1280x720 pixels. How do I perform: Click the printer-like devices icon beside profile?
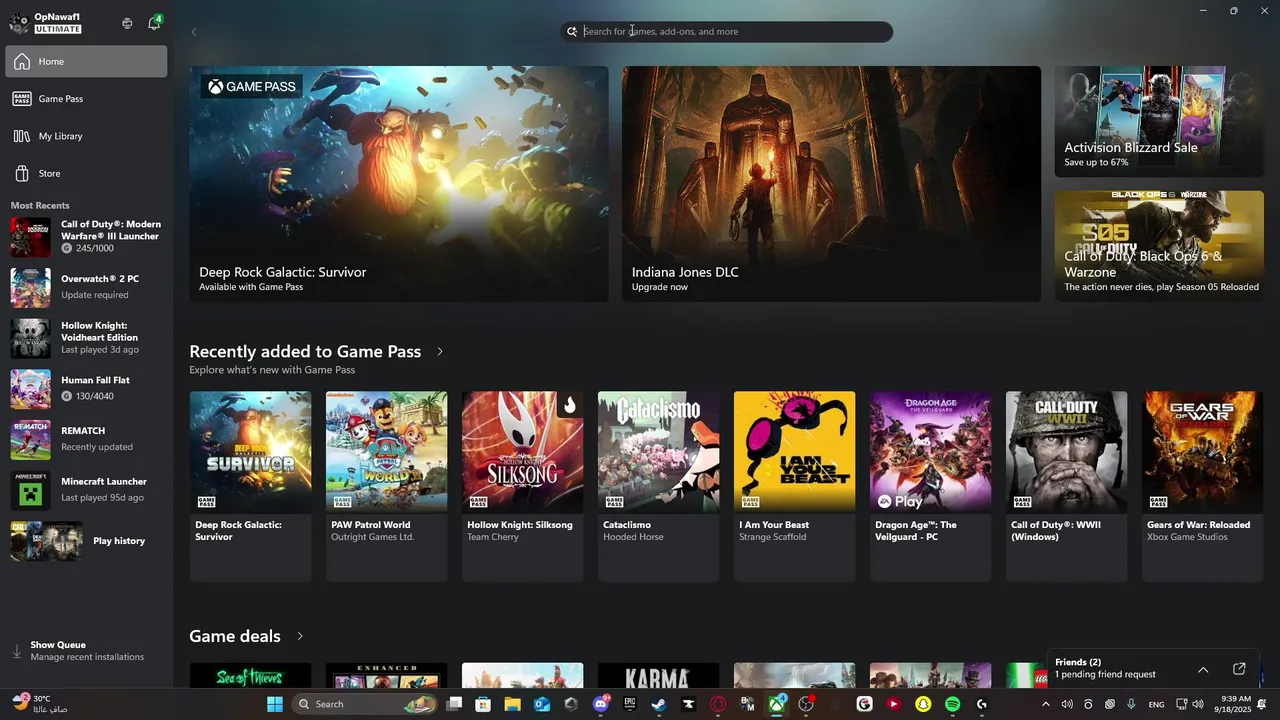[127, 23]
